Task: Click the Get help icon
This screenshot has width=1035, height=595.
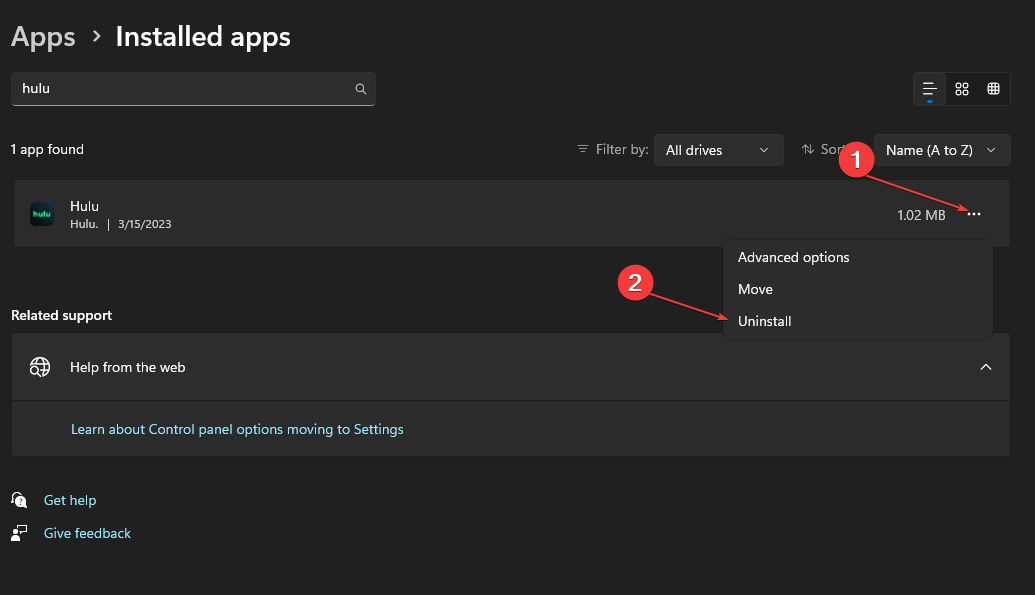Action: click(x=20, y=500)
